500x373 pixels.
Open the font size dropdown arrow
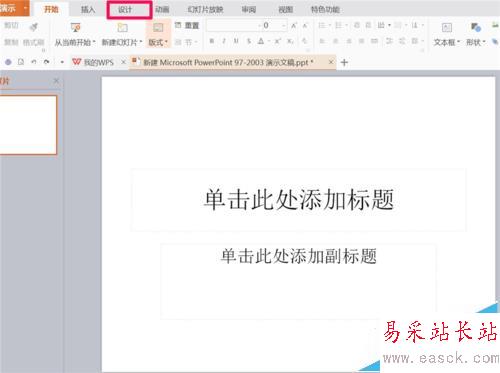[x=284, y=25]
